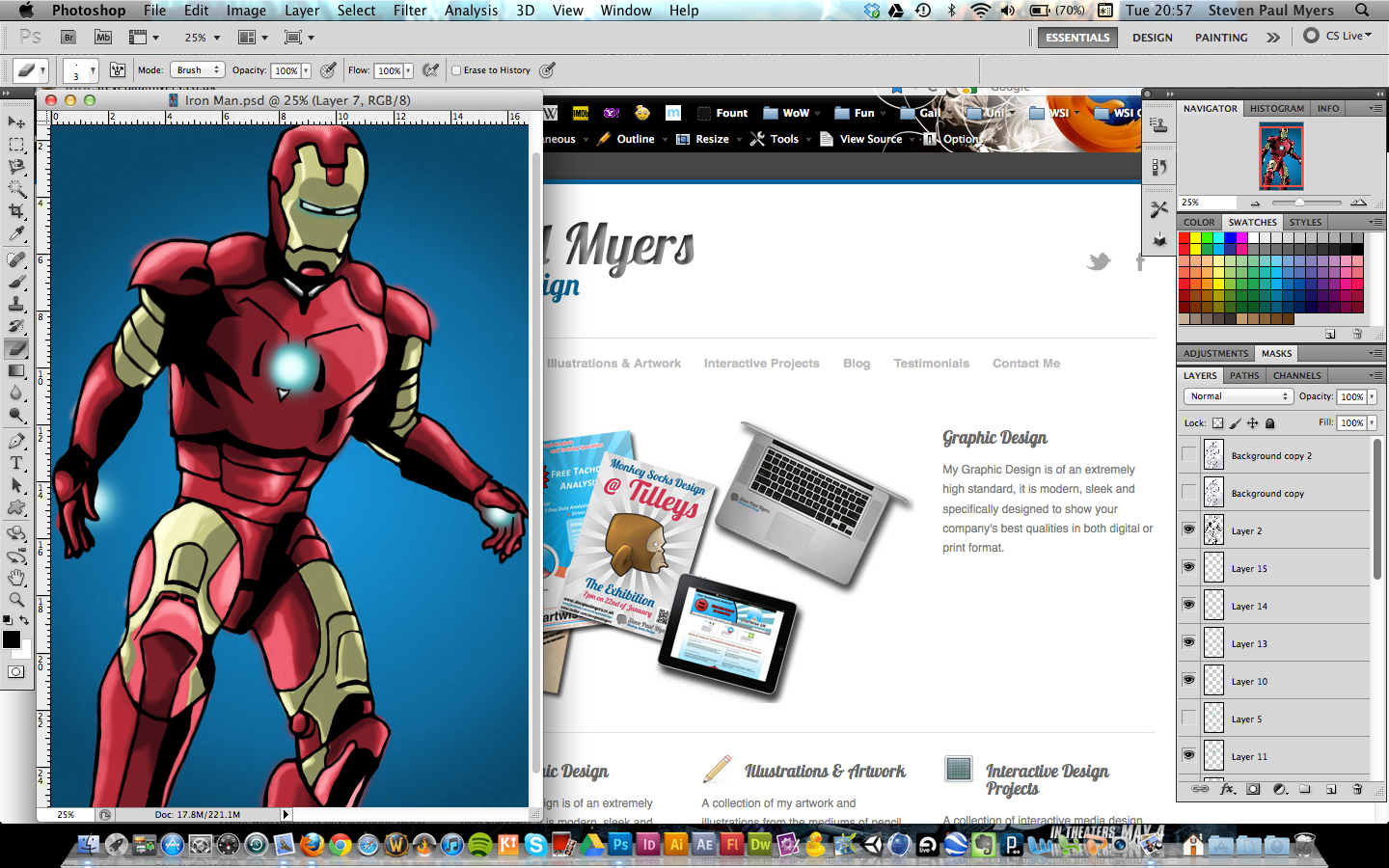Screen dimensions: 1389x868
Task: Select the Eyedropper tool
Action: pyautogui.click(x=16, y=234)
